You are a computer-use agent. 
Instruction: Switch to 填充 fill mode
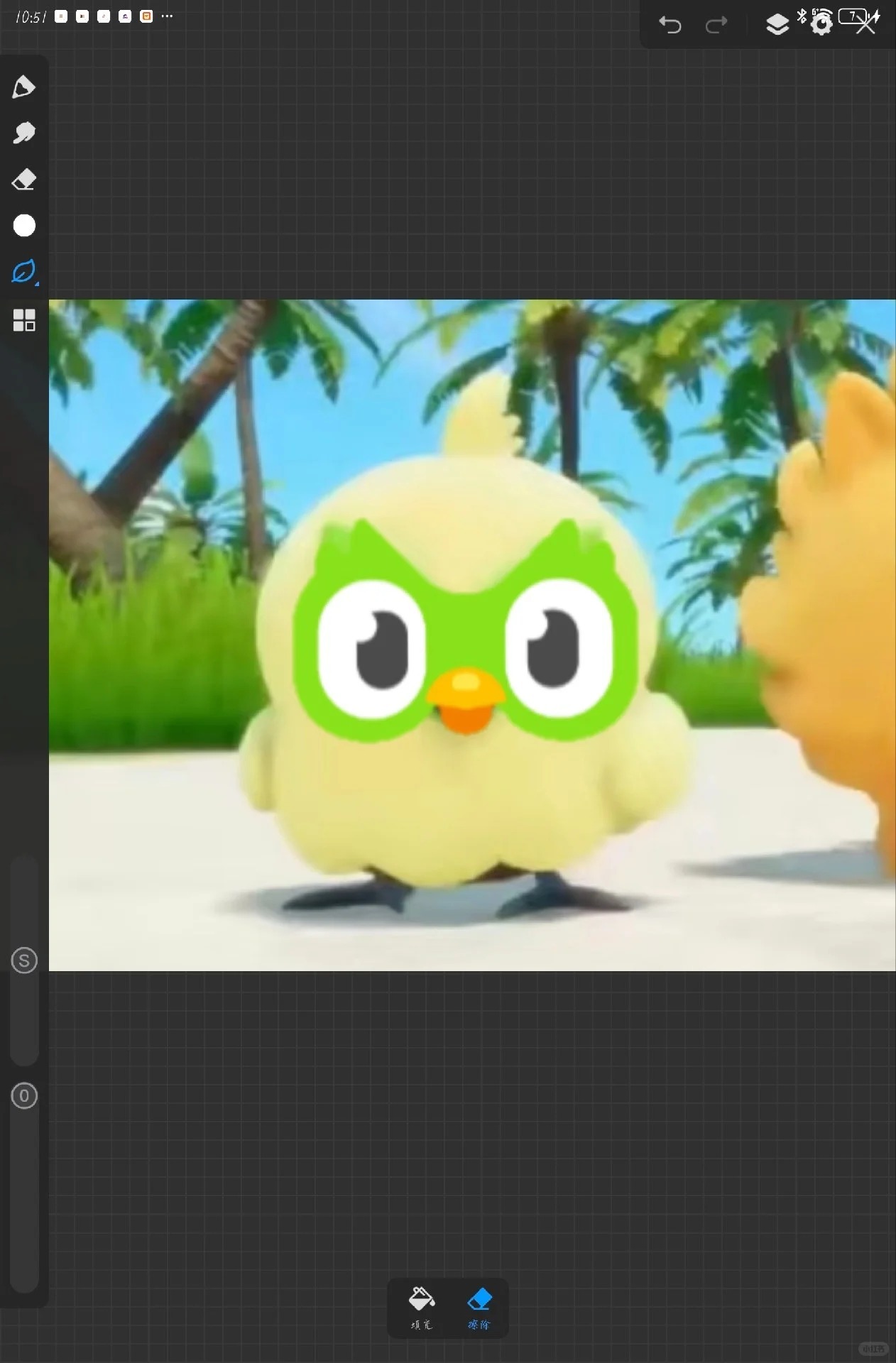pos(421,1308)
